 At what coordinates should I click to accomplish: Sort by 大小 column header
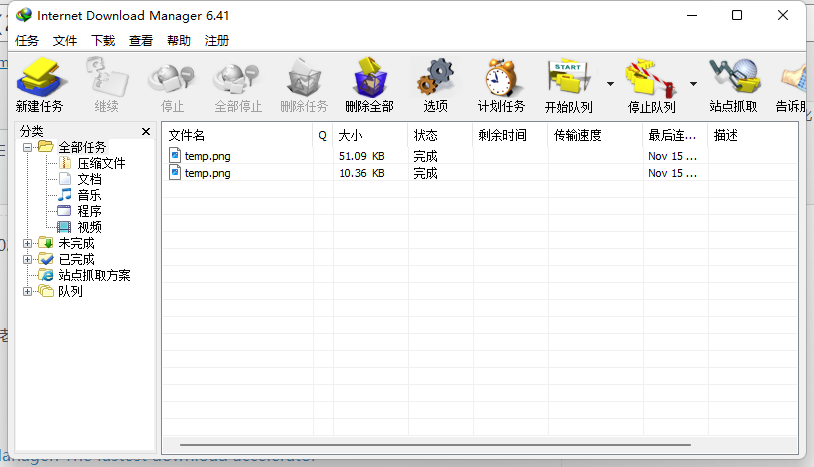371,135
